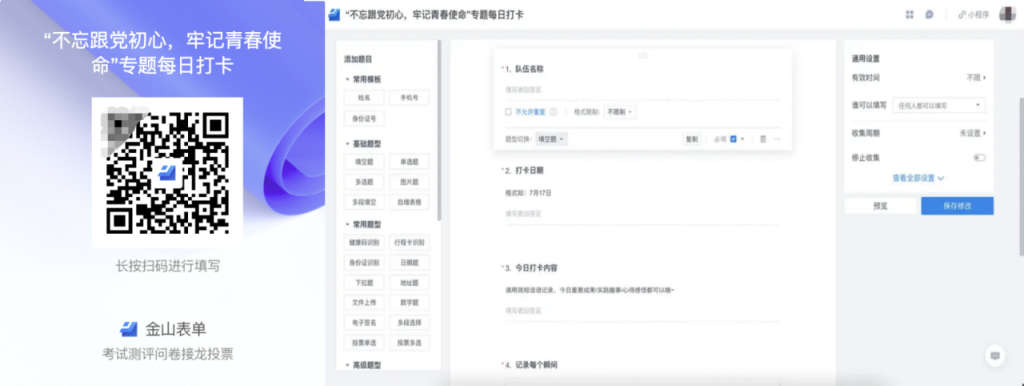Toggle the 停止收集 switch
The width and height of the screenshot is (1024, 386).
click(x=979, y=157)
